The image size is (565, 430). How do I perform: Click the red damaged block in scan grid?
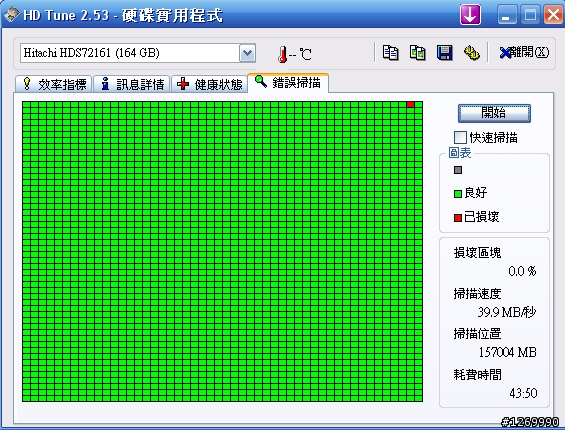(x=410, y=105)
